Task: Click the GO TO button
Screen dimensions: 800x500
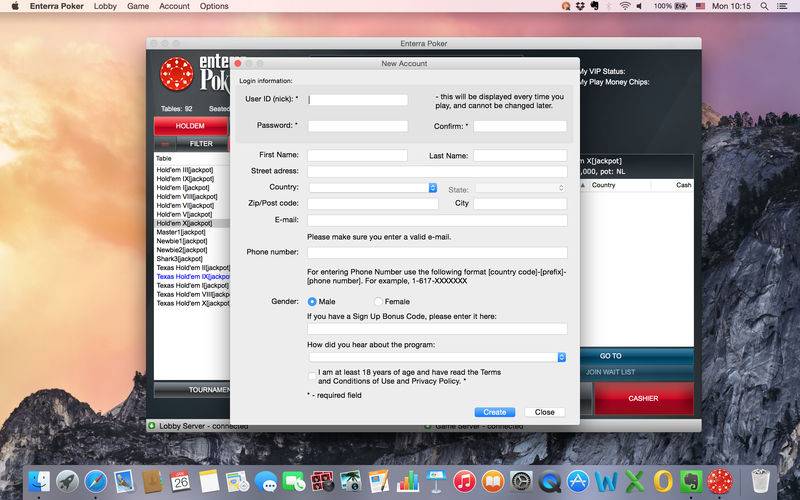Action: [611, 356]
